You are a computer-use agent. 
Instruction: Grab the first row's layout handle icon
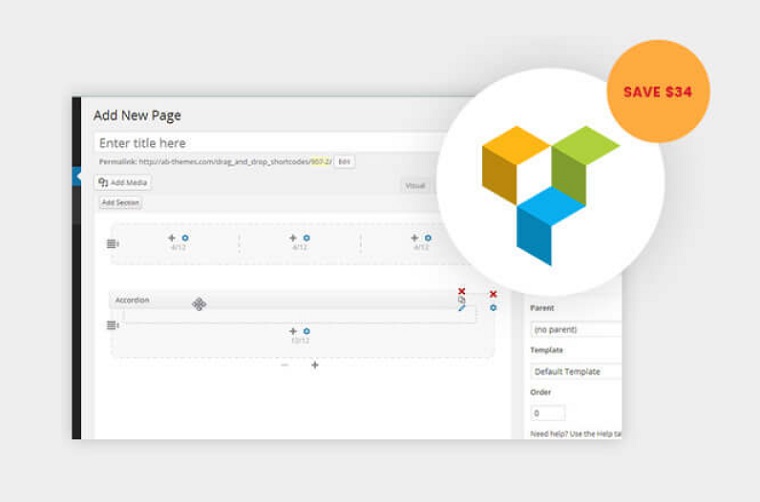(x=112, y=244)
